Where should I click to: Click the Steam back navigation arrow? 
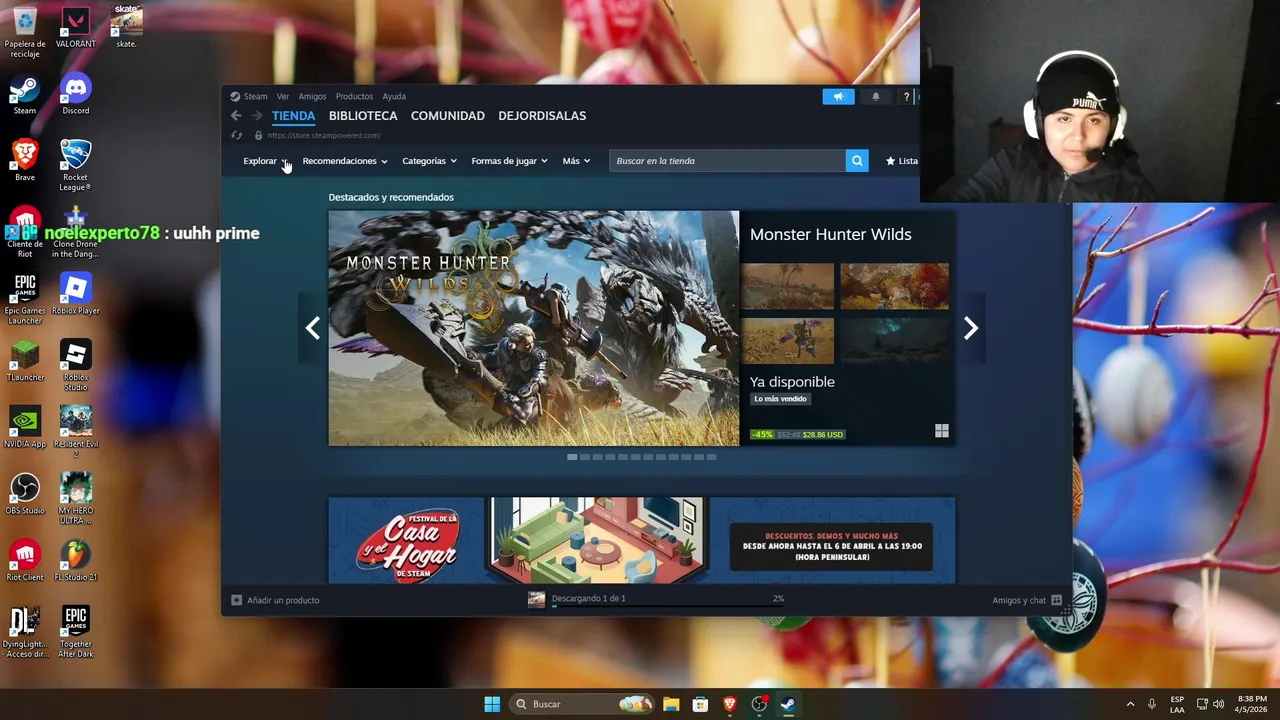pos(236,116)
